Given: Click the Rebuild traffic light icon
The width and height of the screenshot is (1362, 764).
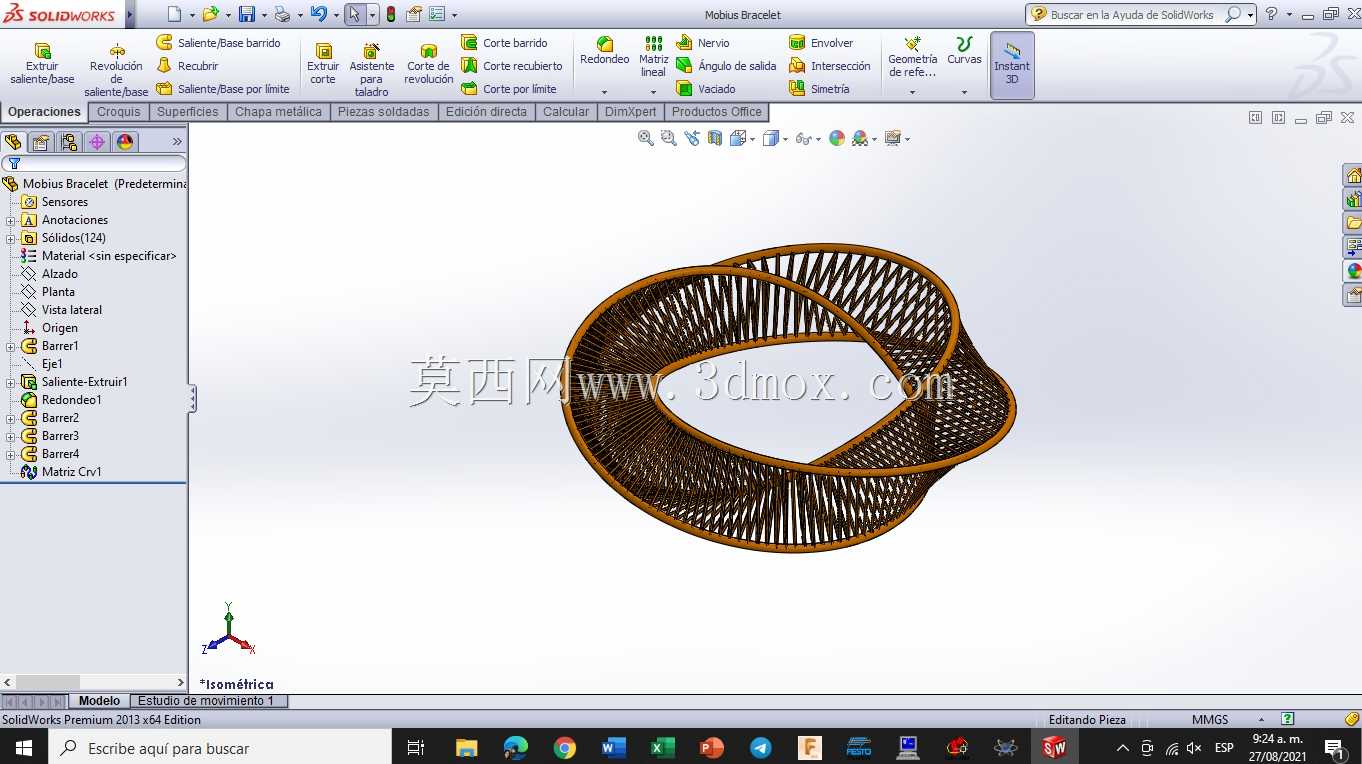Looking at the screenshot, I should click(x=391, y=14).
